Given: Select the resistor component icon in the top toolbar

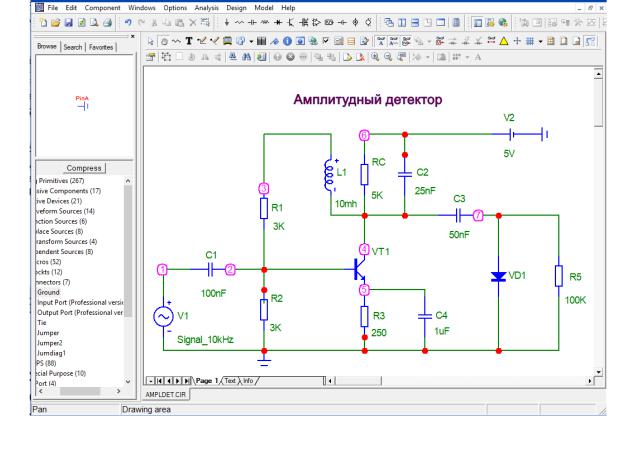Looking at the screenshot, I should pyautogui.click(x=239, y=23).
